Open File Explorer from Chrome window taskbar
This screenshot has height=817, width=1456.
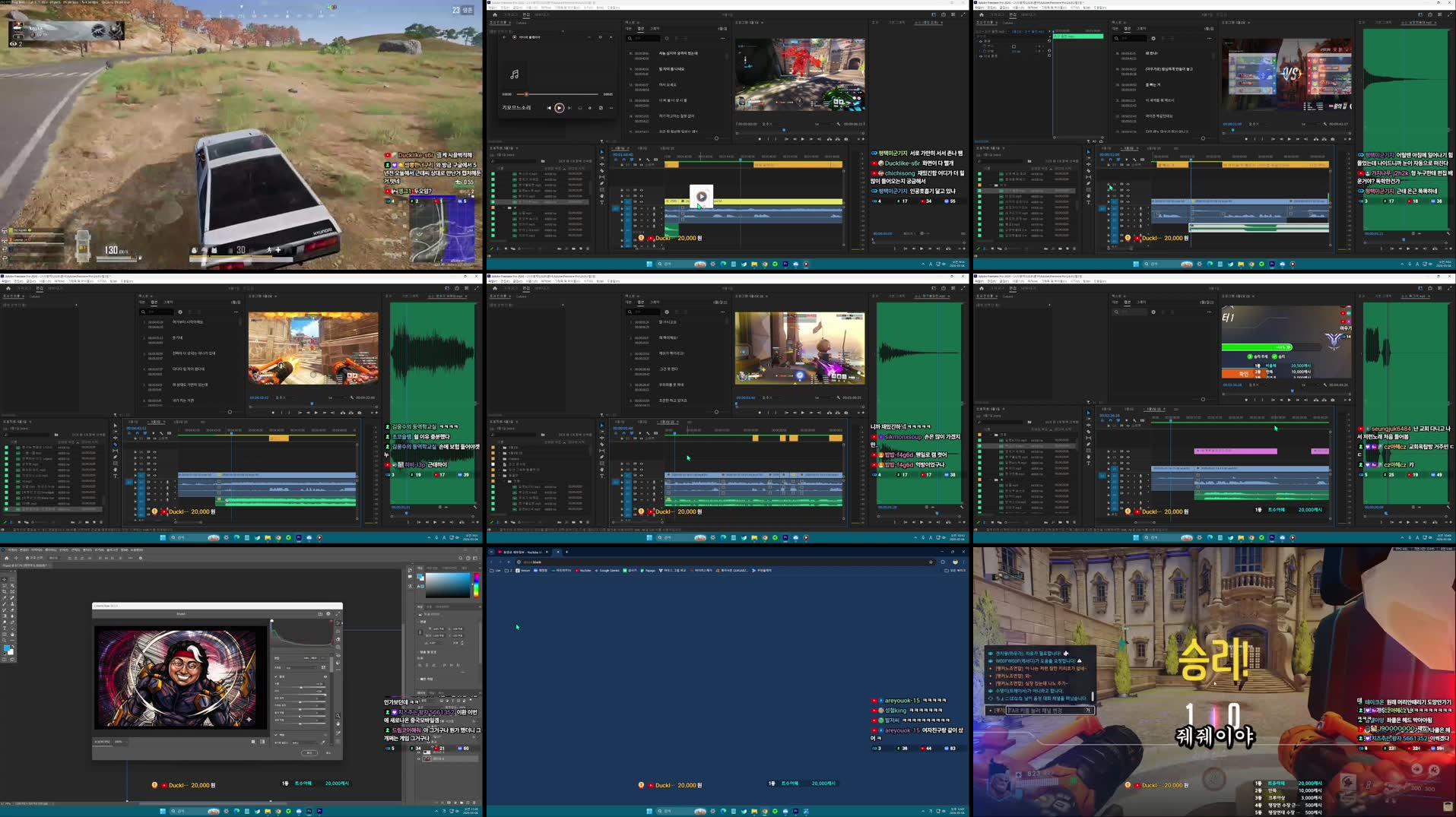(754, 811)
